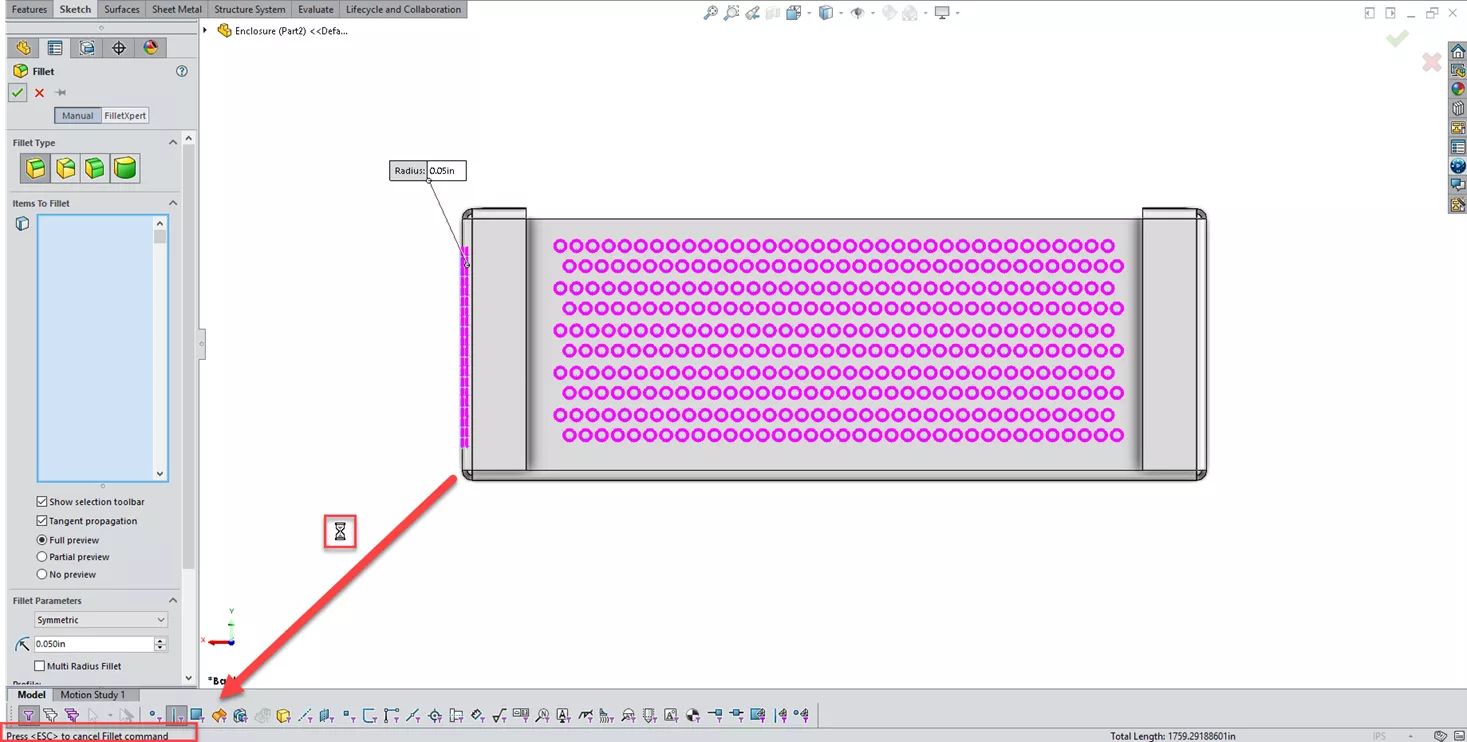This screenshot has height=742, width=1467.
Task: Accept the fillet with the green checkmark
Action: click(x=17, y=93)
